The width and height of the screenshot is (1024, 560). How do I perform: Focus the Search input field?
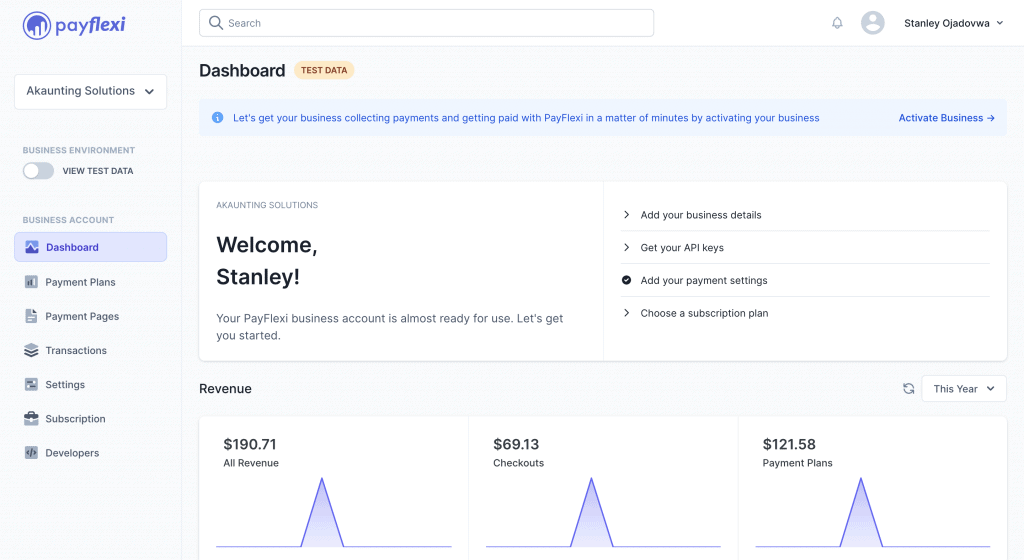(x=426, y=23)
